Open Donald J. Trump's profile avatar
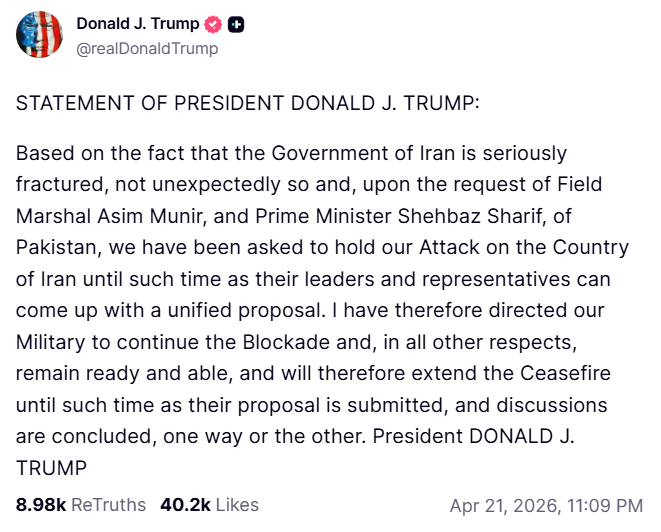Image resolution: width=661 pixels, height=532 pixels. 40,36
